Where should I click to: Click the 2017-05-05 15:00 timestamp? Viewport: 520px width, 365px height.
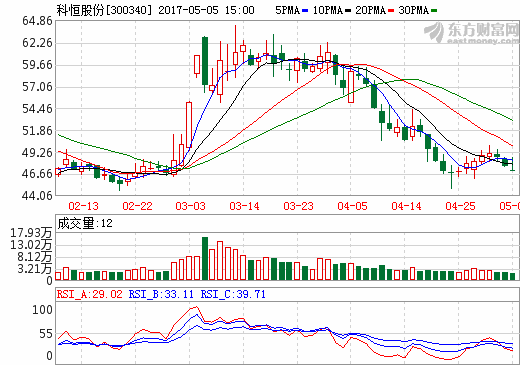point(206,10)
